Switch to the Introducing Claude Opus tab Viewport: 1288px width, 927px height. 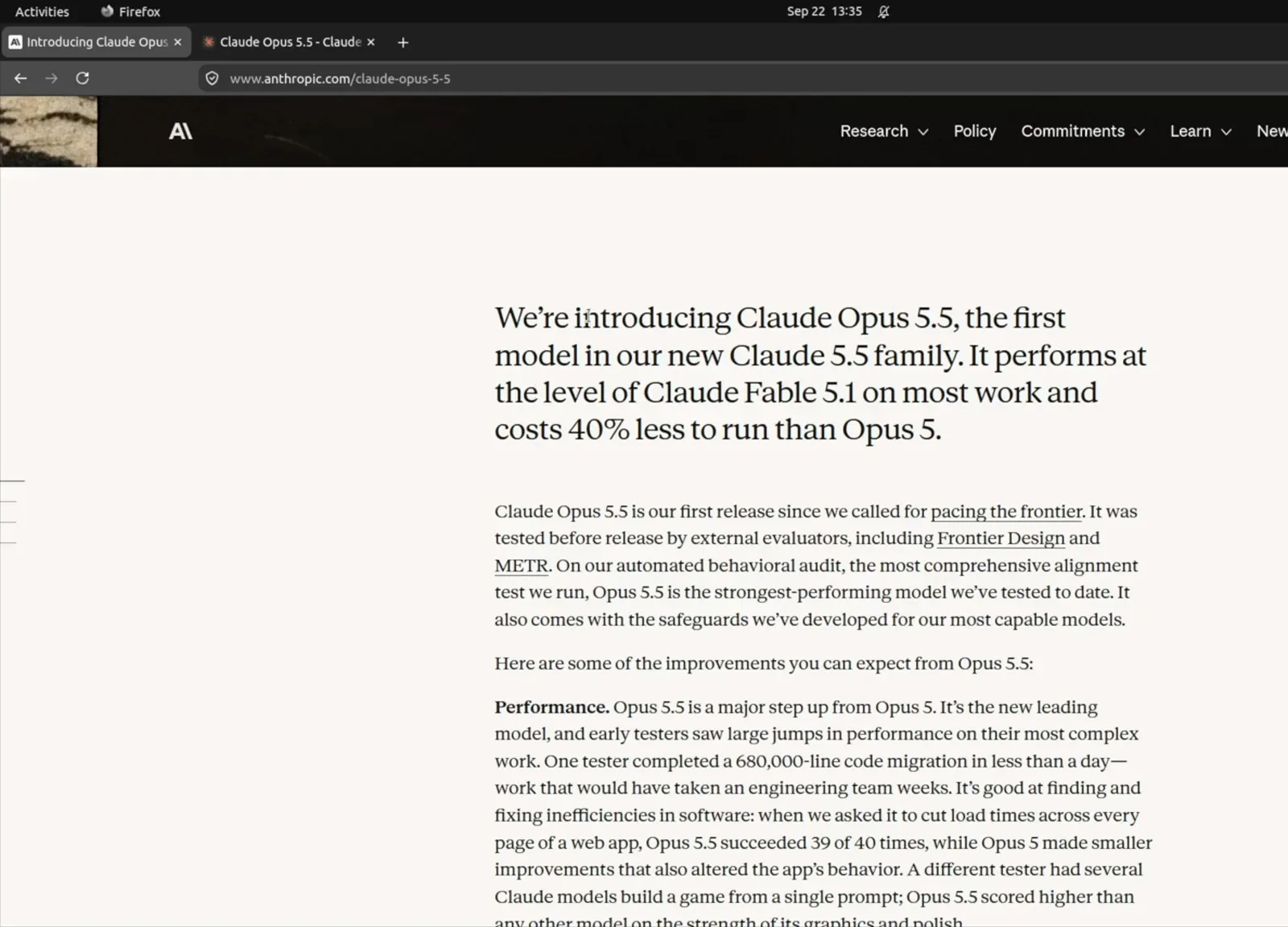click(x=96, y=42)
